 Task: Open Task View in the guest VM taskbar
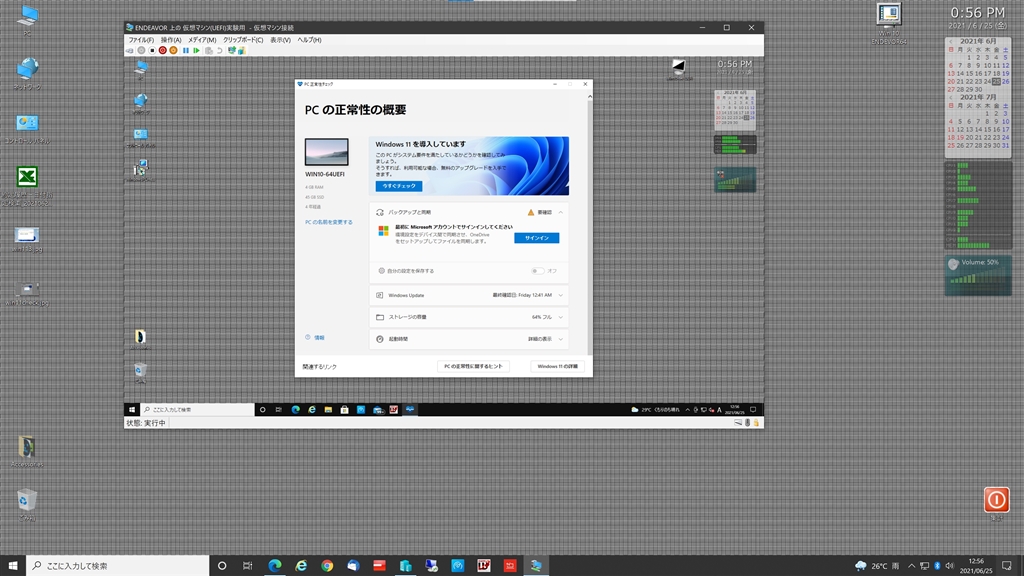coord(279,409)
